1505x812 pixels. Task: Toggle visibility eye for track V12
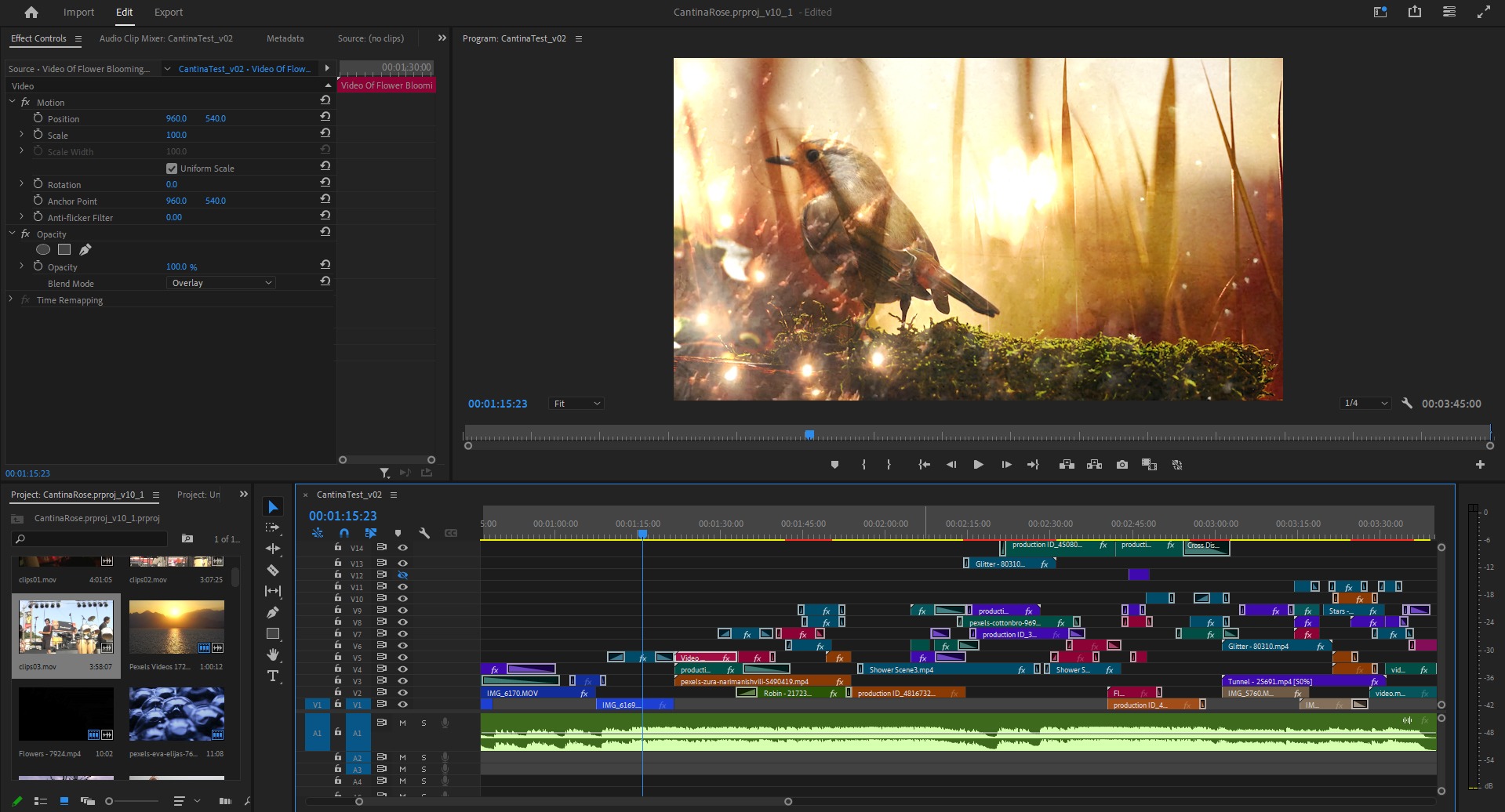click(x=402, y=575)
